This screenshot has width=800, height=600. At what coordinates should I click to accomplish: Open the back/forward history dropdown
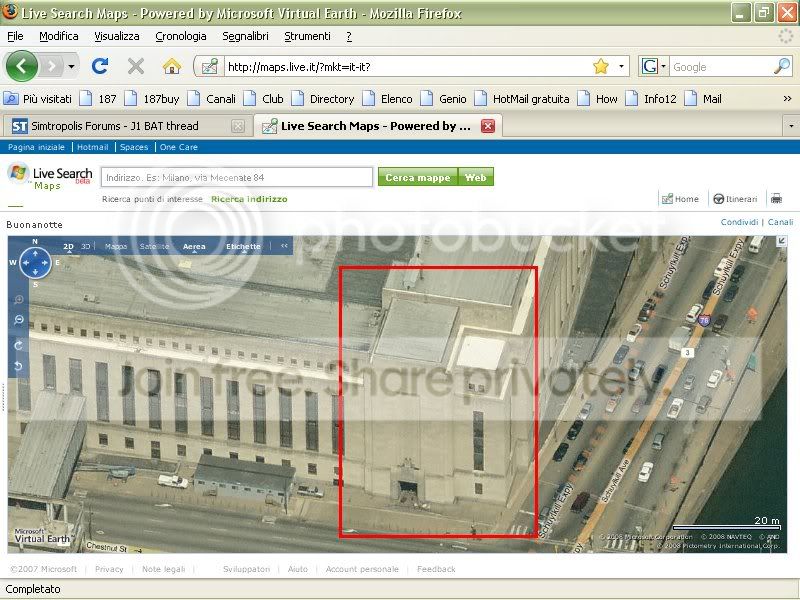click(x=71, y=66)
